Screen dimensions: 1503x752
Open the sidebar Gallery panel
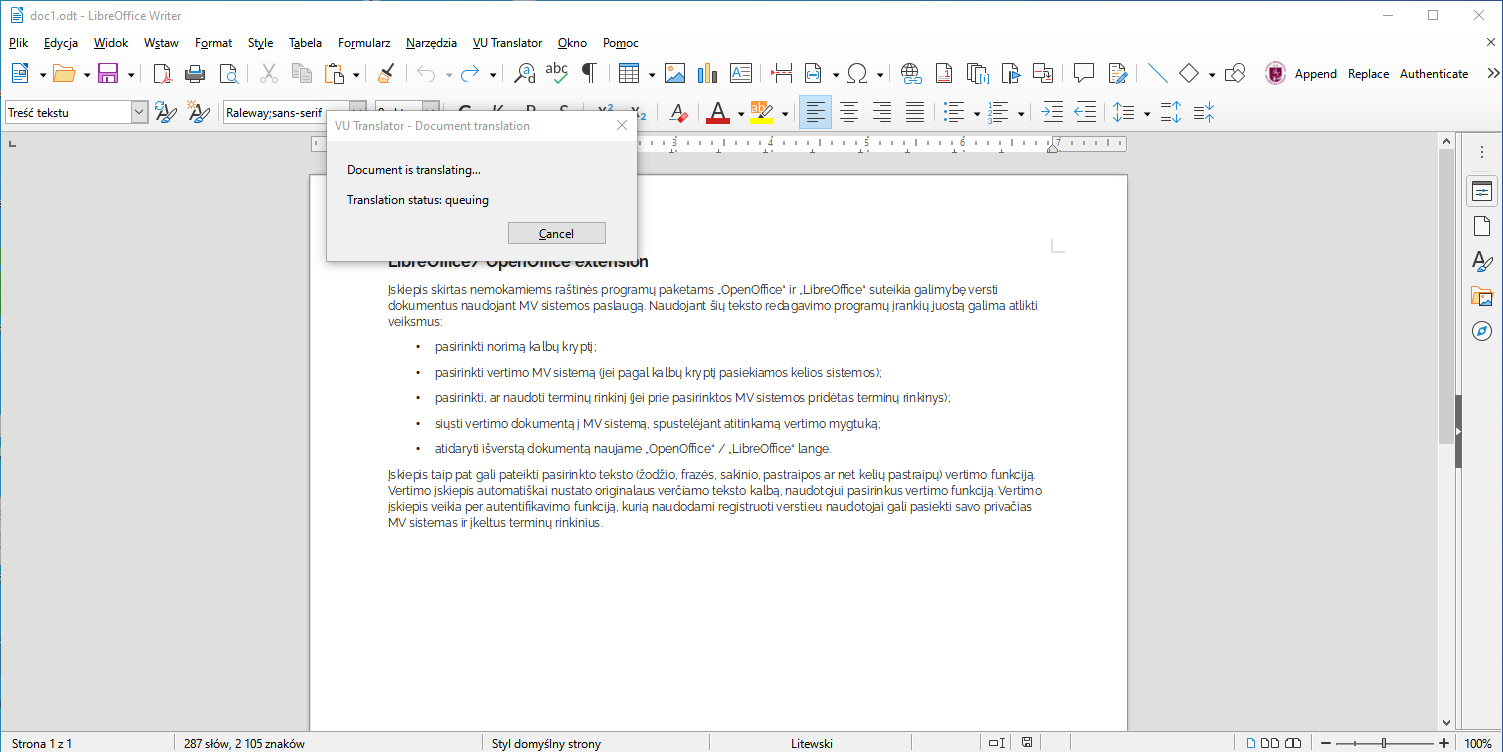[x=1482, y=295]
